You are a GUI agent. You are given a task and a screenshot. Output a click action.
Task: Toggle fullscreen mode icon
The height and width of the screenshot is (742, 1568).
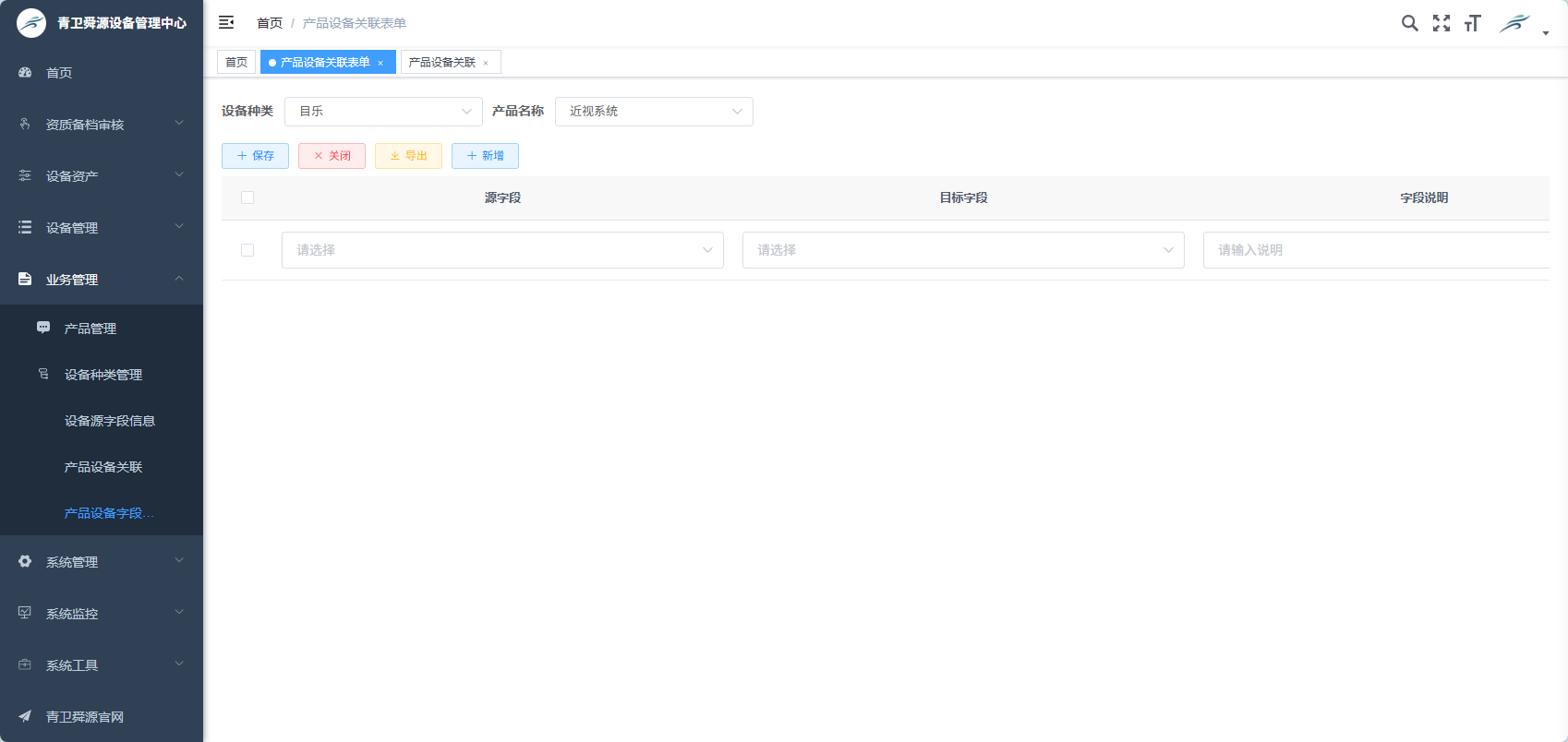click(1441, 23)
